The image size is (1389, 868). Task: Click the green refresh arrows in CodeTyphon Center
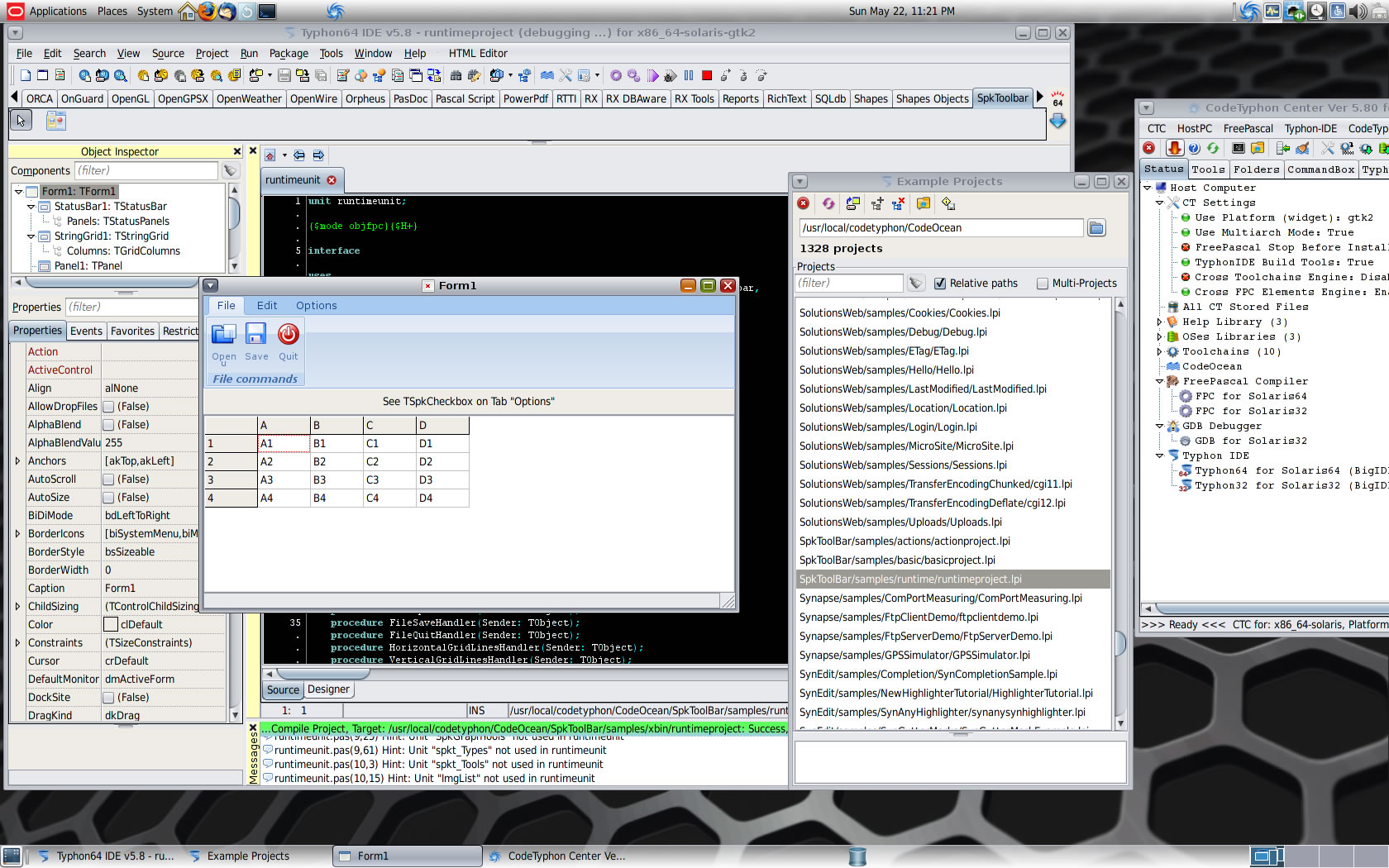coord(1213,148)
